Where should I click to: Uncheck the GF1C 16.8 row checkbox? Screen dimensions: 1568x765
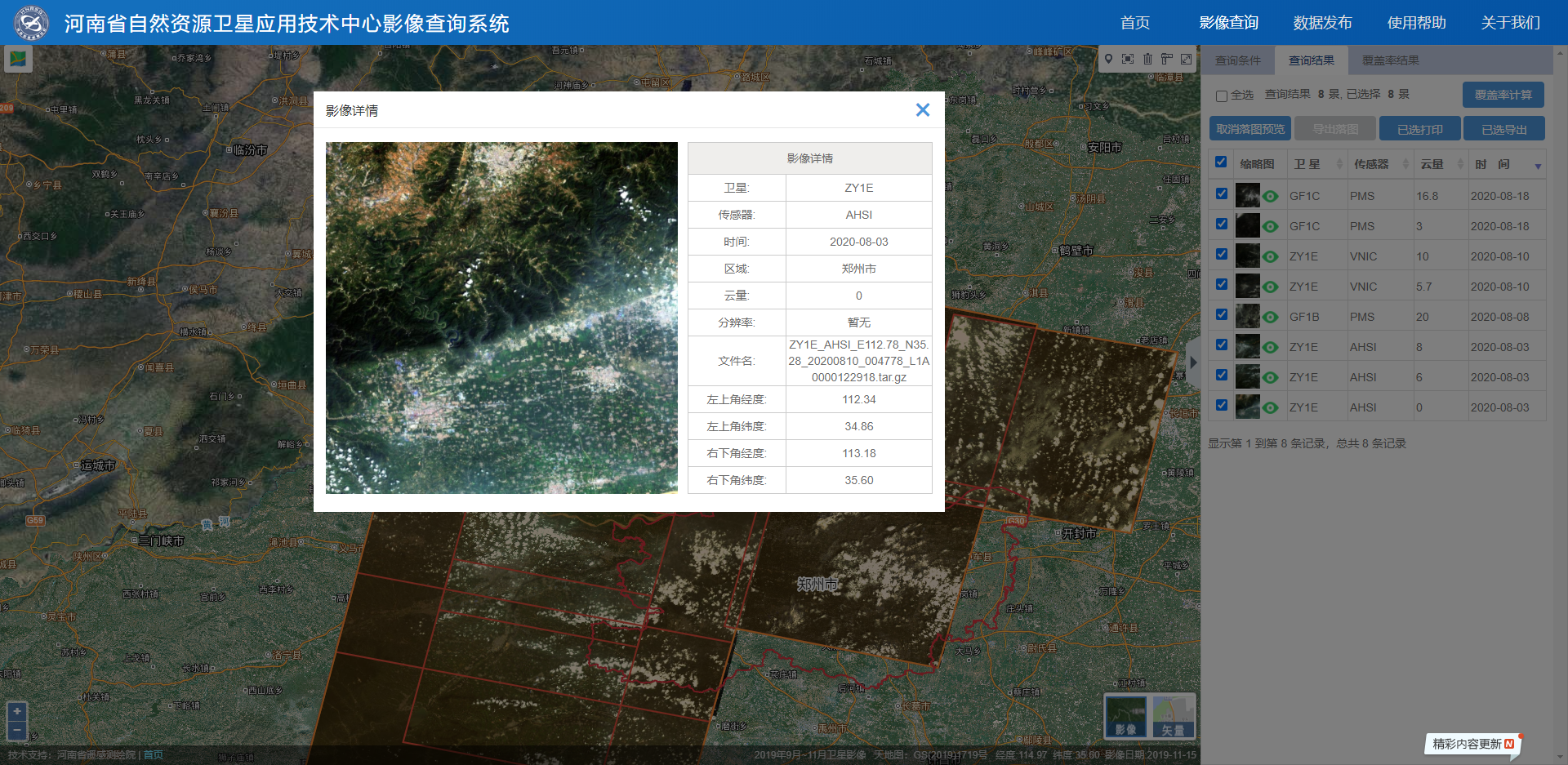[x=1222, y=193]
